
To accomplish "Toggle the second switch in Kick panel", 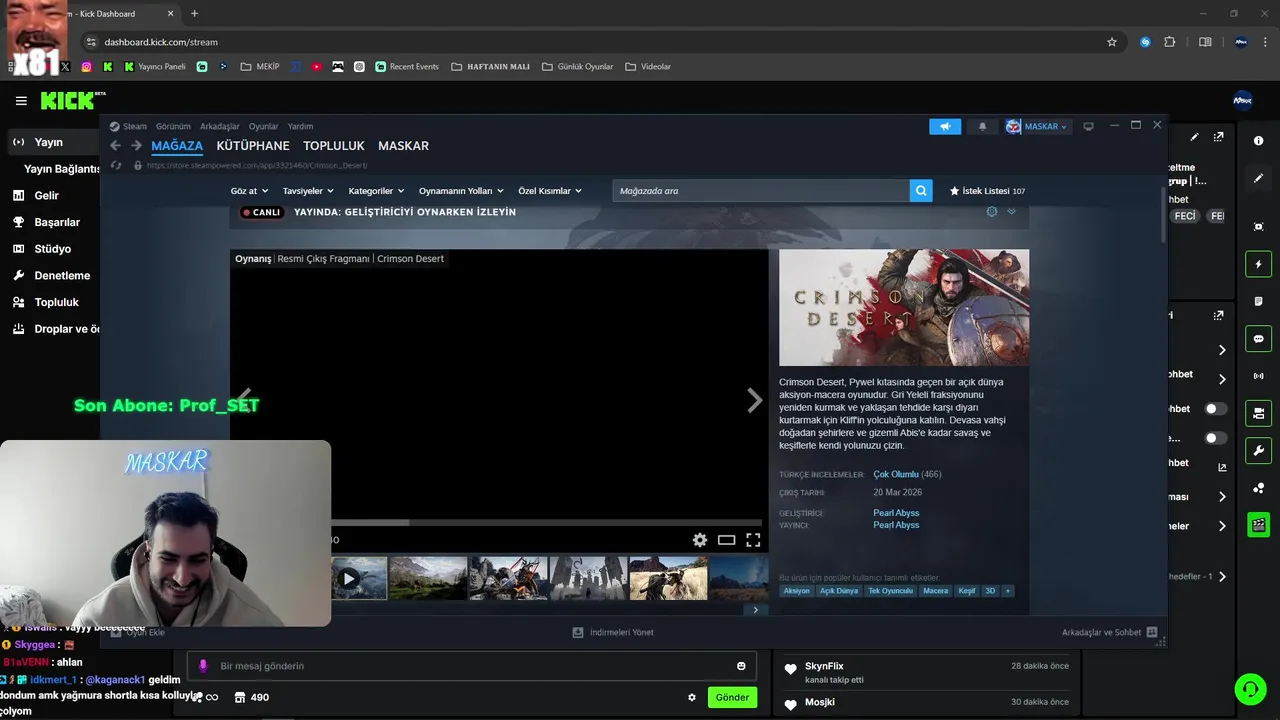I will 1216,438.
